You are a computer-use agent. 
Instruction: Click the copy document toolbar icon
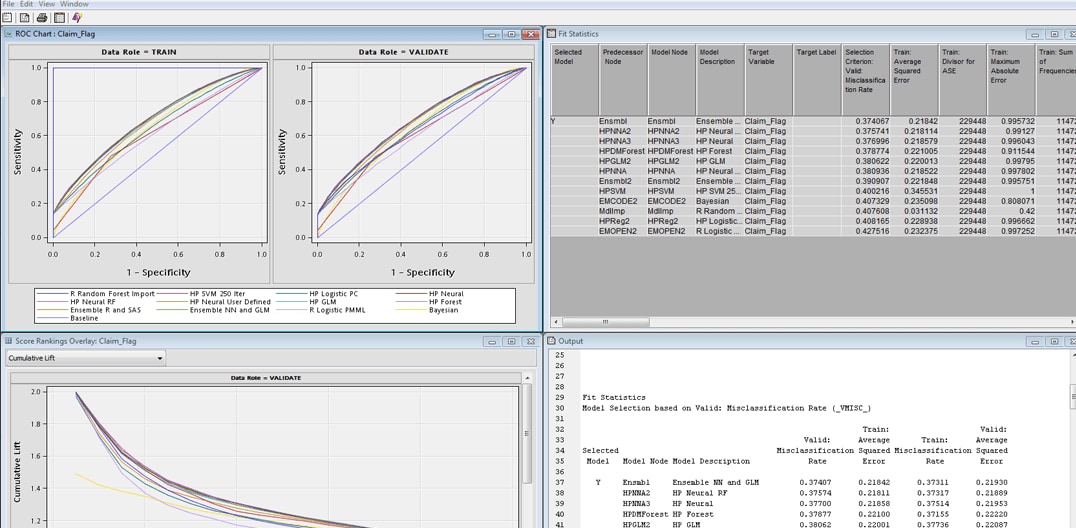24,17
